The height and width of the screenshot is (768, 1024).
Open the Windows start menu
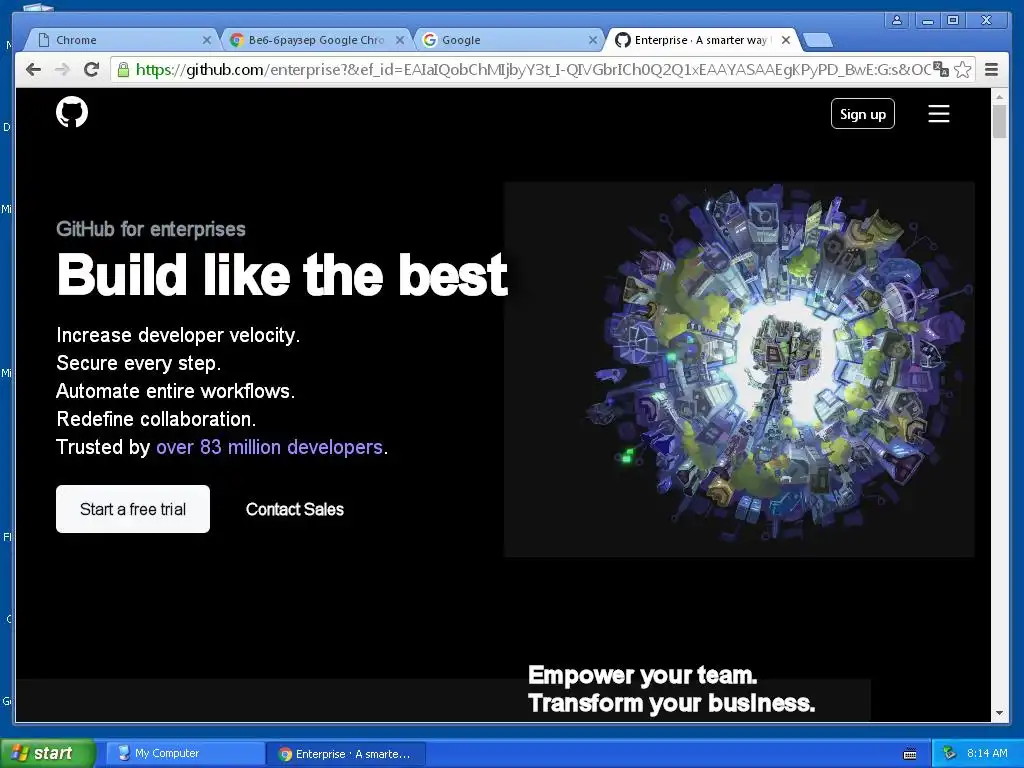click(47, 753)
